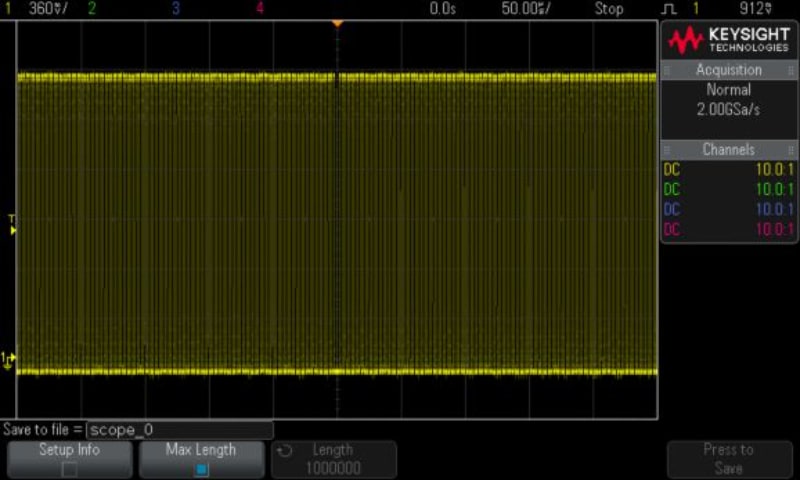Click the 2.00GSa/s sample rate text
Viewport: 800px width, 480px height.
729,109
